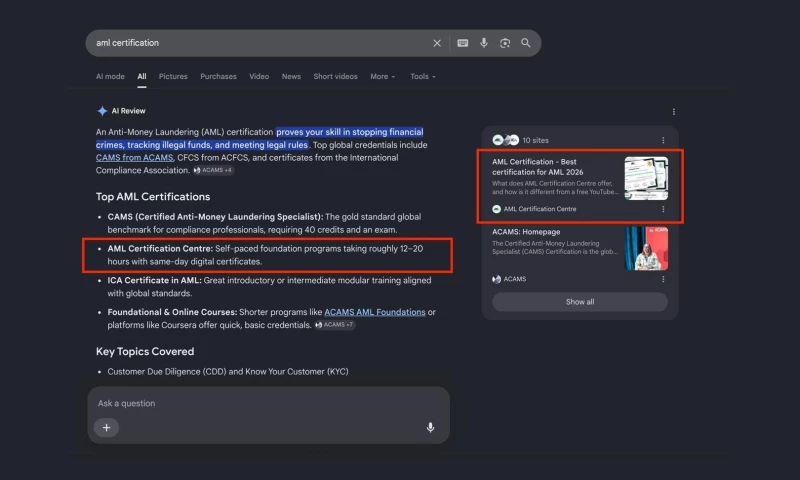Run the search with the magnifier icon
The height and width of the screenshot is (480, 800).
coord(526,43)
